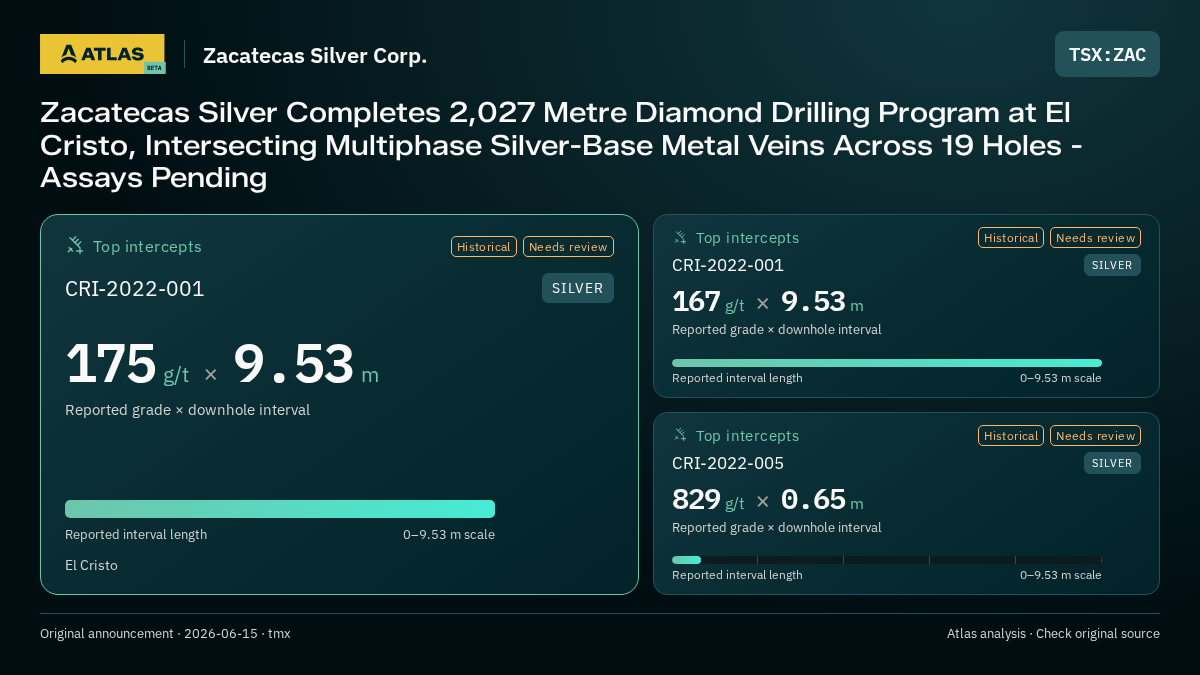The height and width of the screenshot is (675, 1200).
Task: Click the CRI-2022-005 hole ID
Action: [x=728, y=463]
